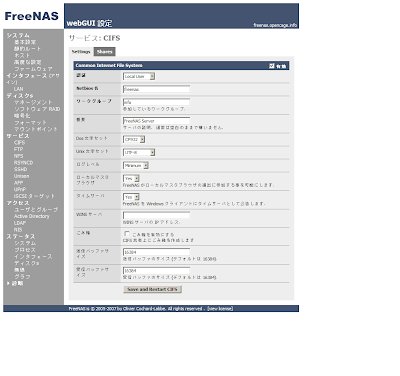Open the Dos charset dropdown showing CP932
Image resolution: width=400 pixels, height=376 pixels.
(x=134, y=139)
